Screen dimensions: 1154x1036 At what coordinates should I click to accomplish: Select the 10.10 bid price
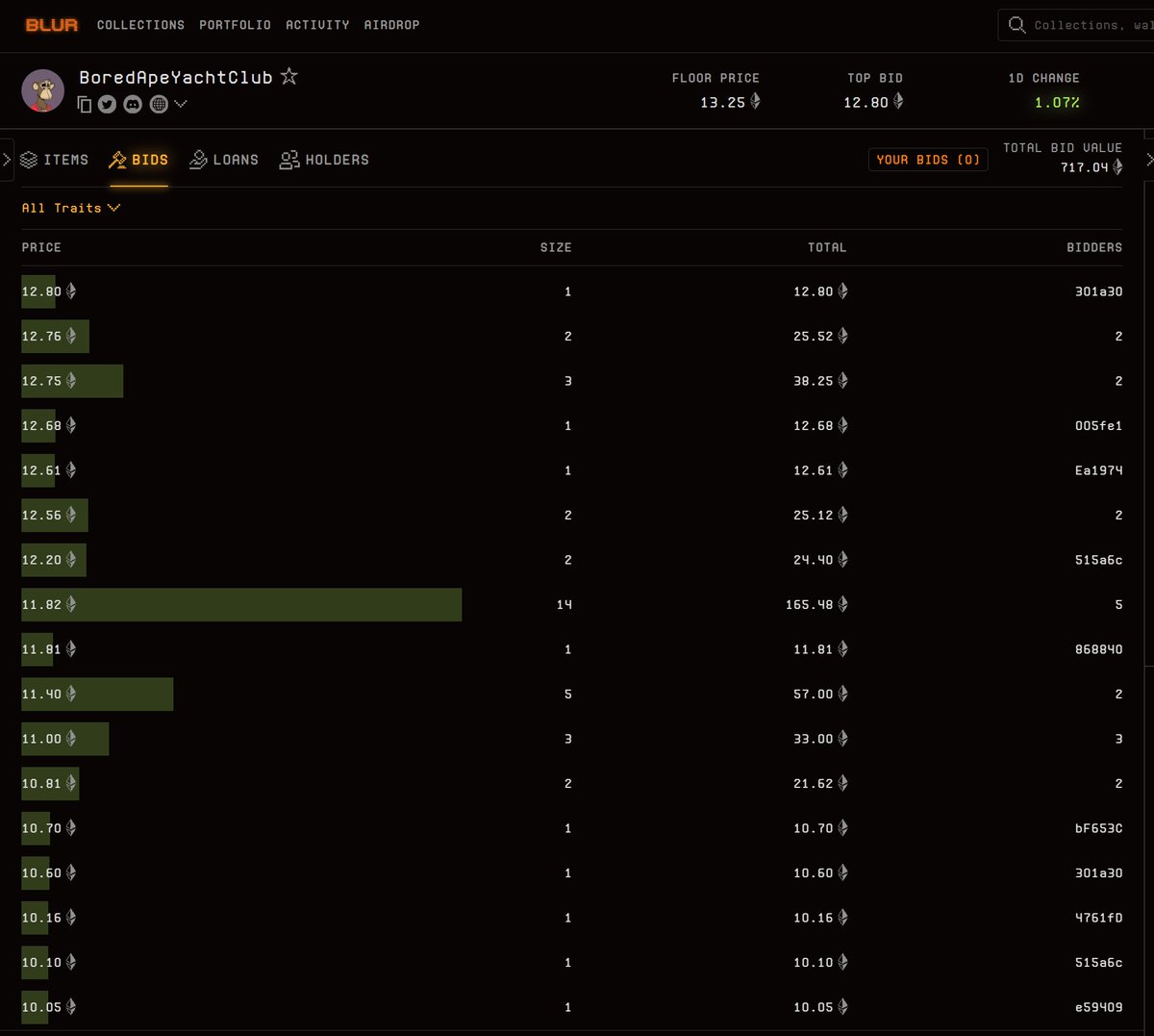click(41, 962)
